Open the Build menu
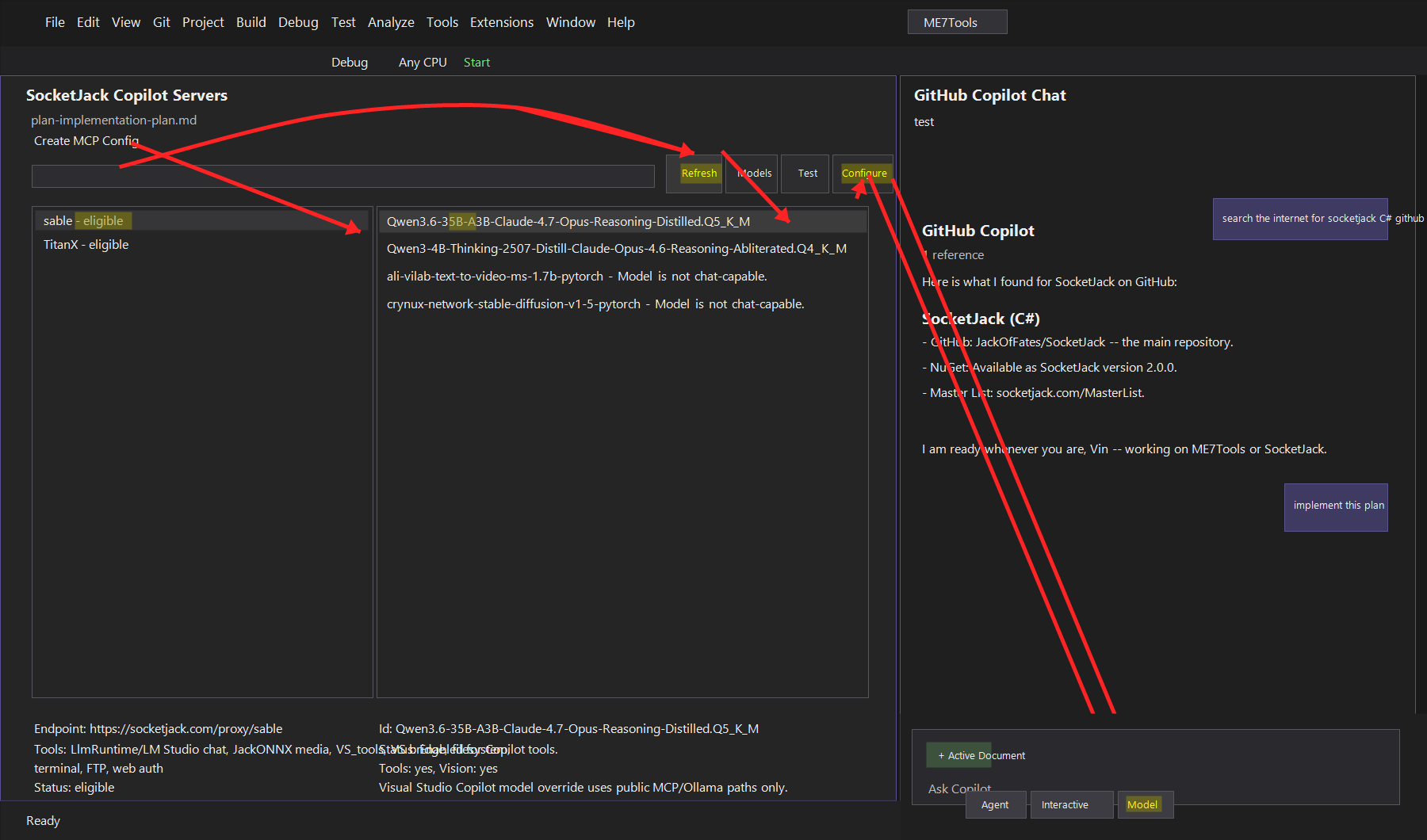Image resolution: width=1427 pixels, height=840 pixels. click(x=251, y=22)
